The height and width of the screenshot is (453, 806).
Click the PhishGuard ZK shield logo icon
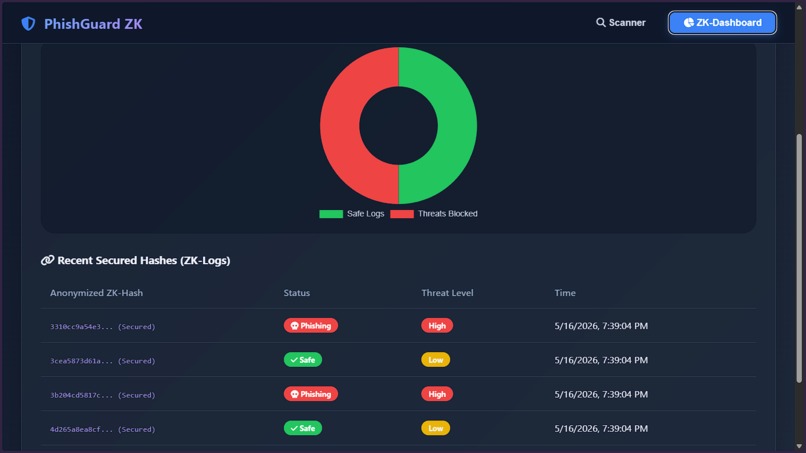click(x=28, y=24)
